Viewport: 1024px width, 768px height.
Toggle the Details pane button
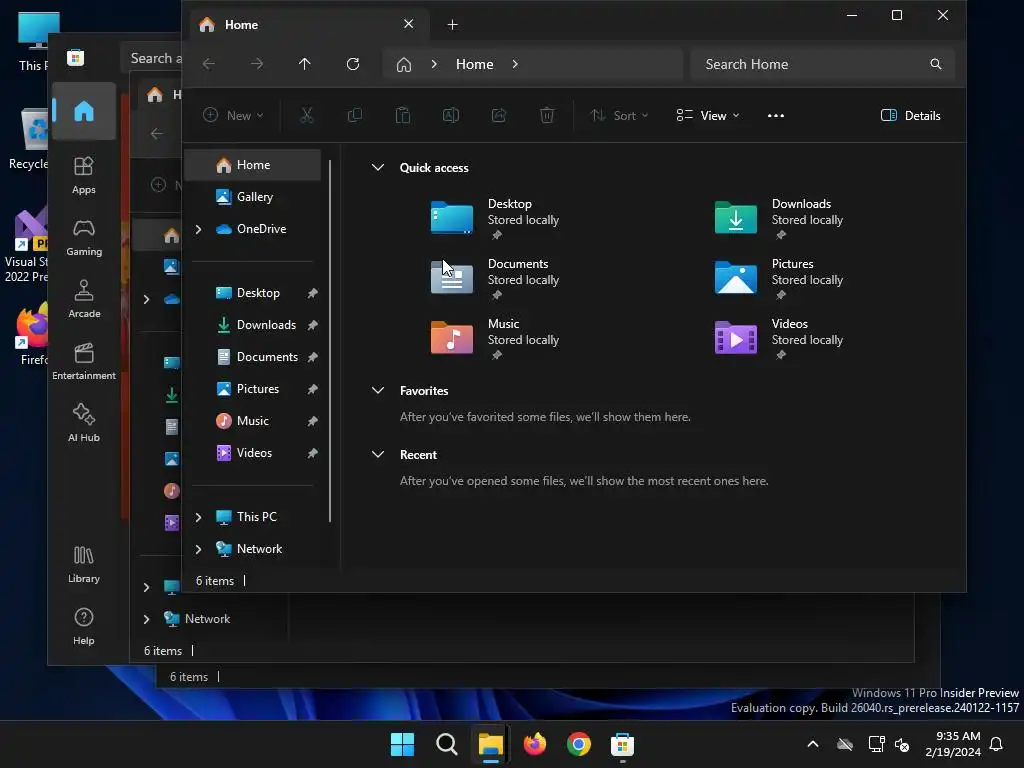910,116
